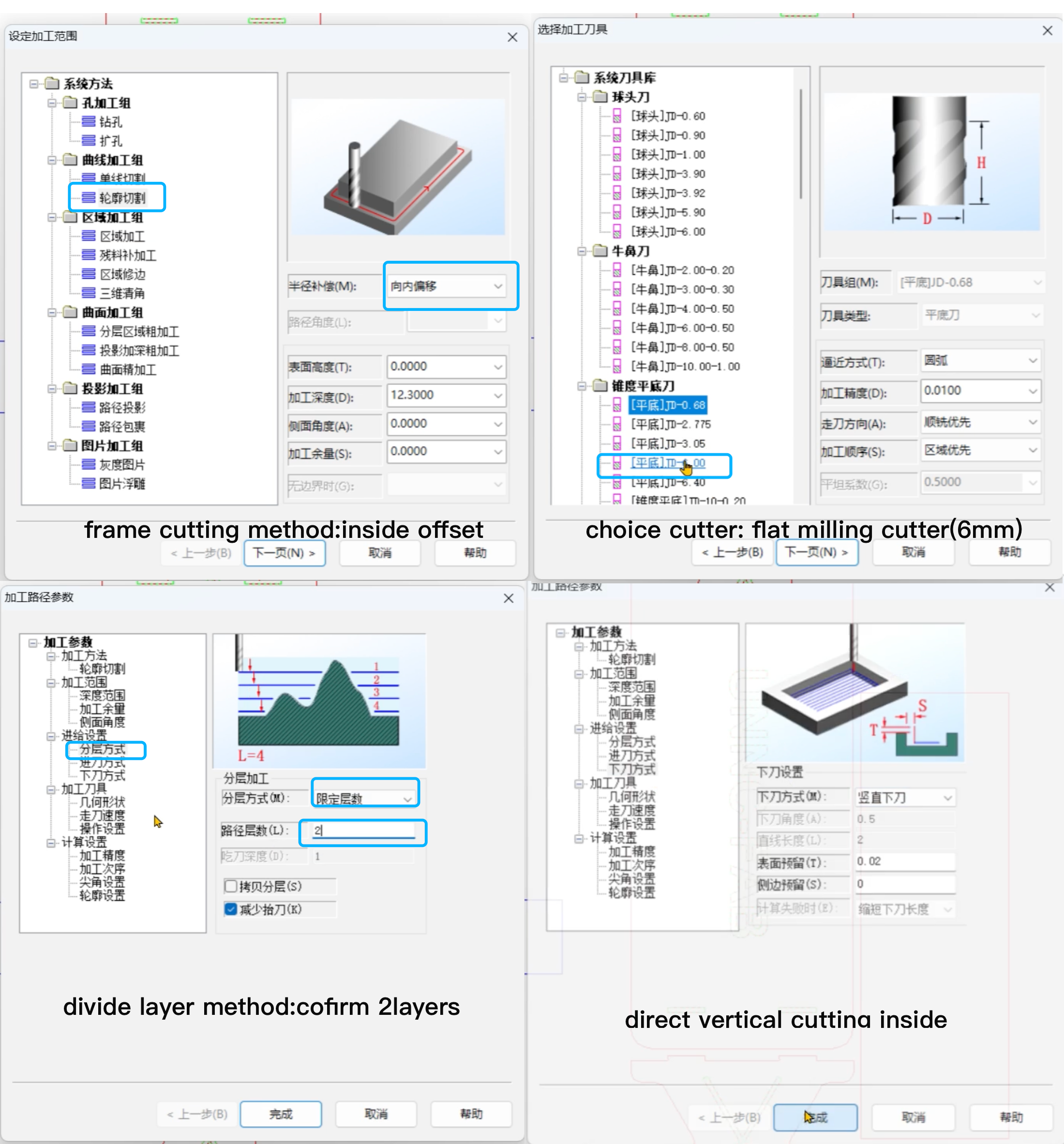Select ball cutter [球头]JD-3.92
The width and height of the screenshot is (1064, 1144).
[668, 193]
